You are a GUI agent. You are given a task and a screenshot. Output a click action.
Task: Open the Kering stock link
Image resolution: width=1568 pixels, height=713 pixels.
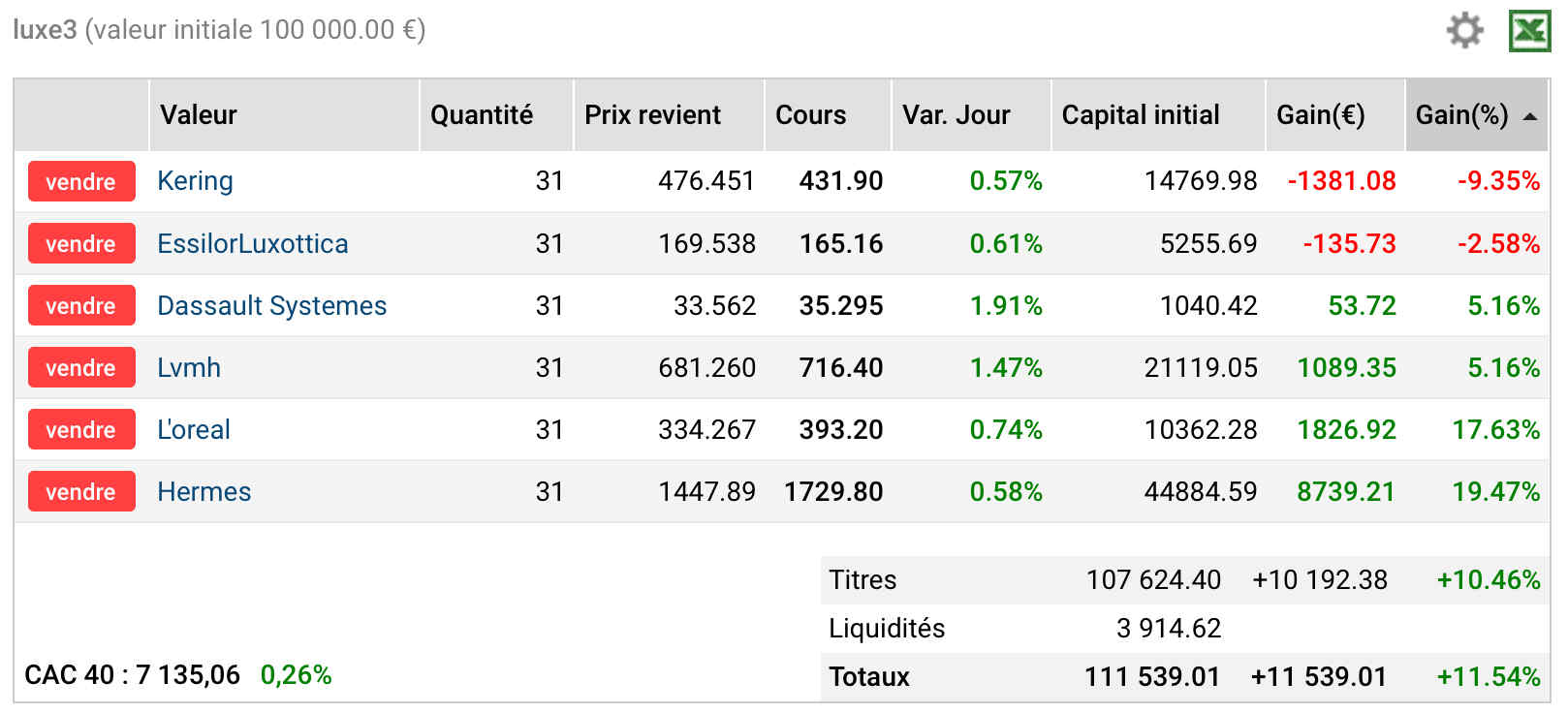click(x=195, y=181)
